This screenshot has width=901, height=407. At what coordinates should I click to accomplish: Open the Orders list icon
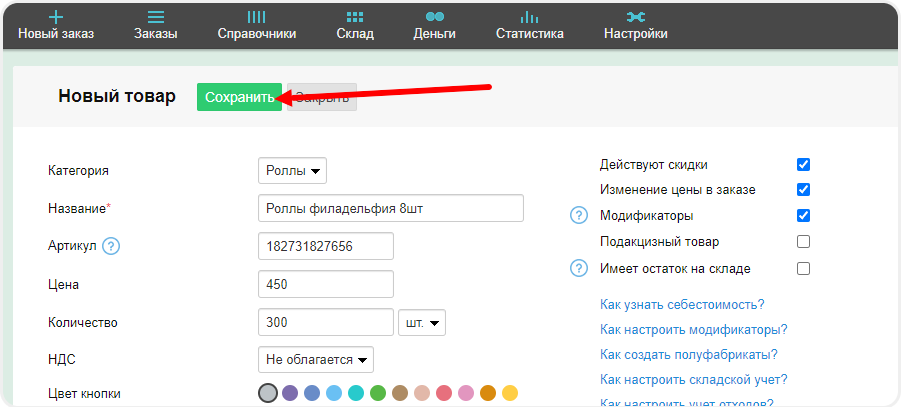[x=155, y=17]
